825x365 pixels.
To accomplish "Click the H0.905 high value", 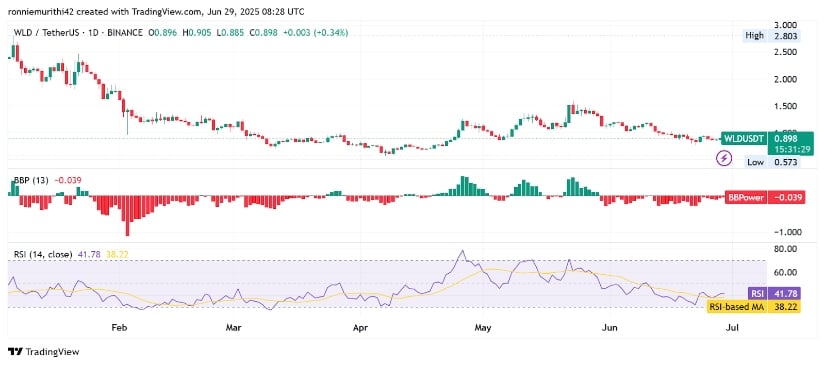I will (198, 33).
